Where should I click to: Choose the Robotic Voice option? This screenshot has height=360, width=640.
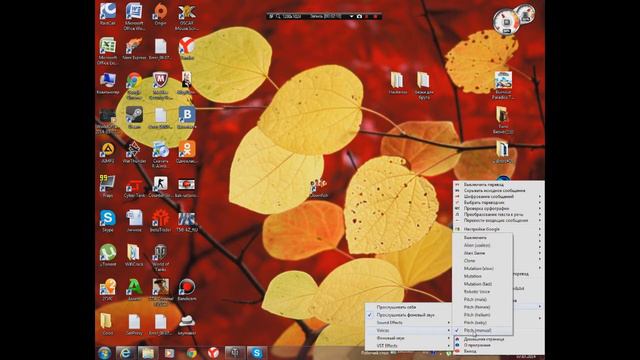point(482,291)
